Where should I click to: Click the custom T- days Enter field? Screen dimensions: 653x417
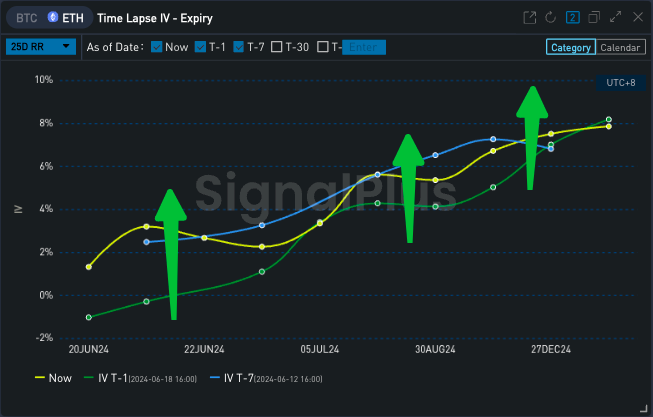pyautogui.click(x=363, y=47)
